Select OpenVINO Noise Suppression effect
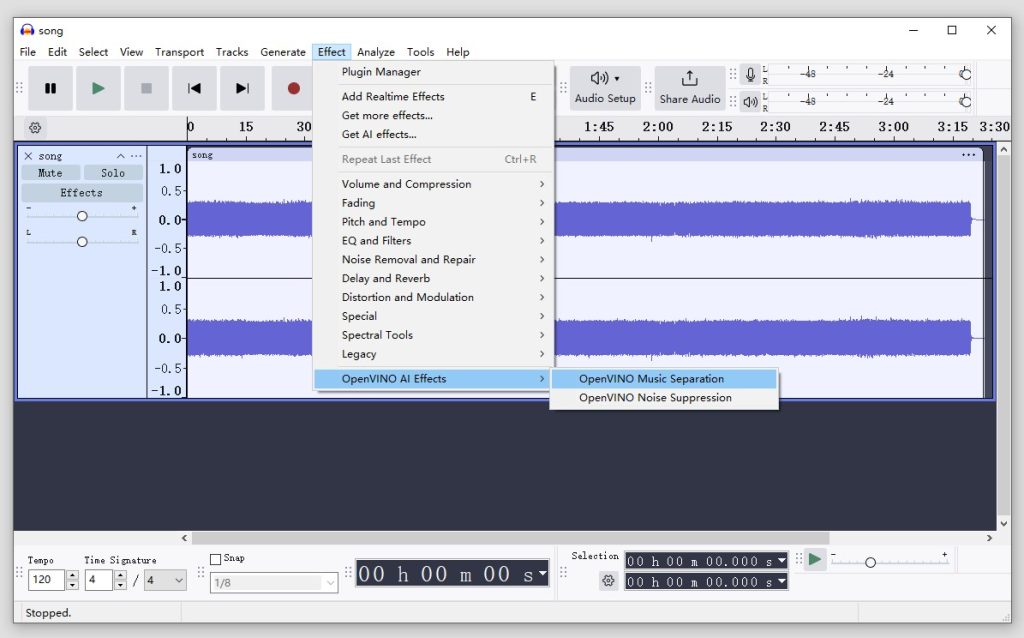Image resolution: width=1024 pixels, height=638 pixels. 664,398
